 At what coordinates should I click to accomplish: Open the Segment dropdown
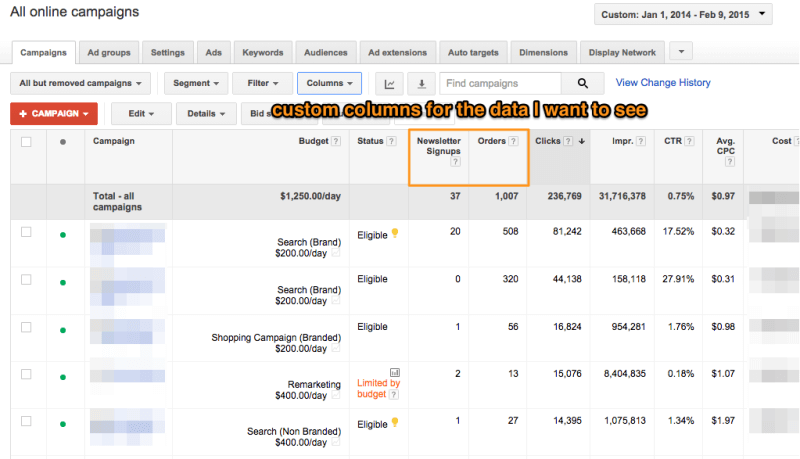point(196,83)
